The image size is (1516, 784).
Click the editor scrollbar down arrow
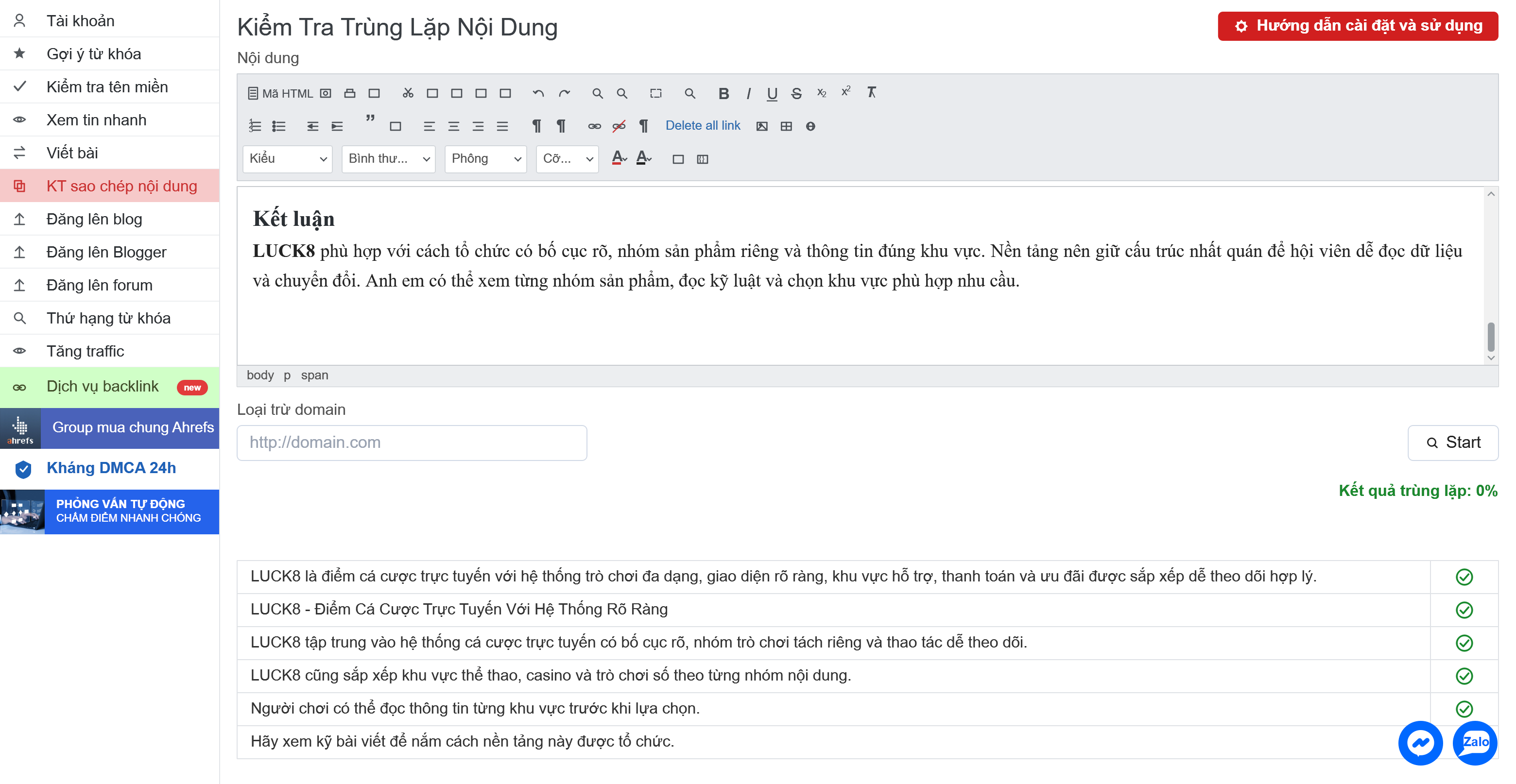coord(1491,358)
